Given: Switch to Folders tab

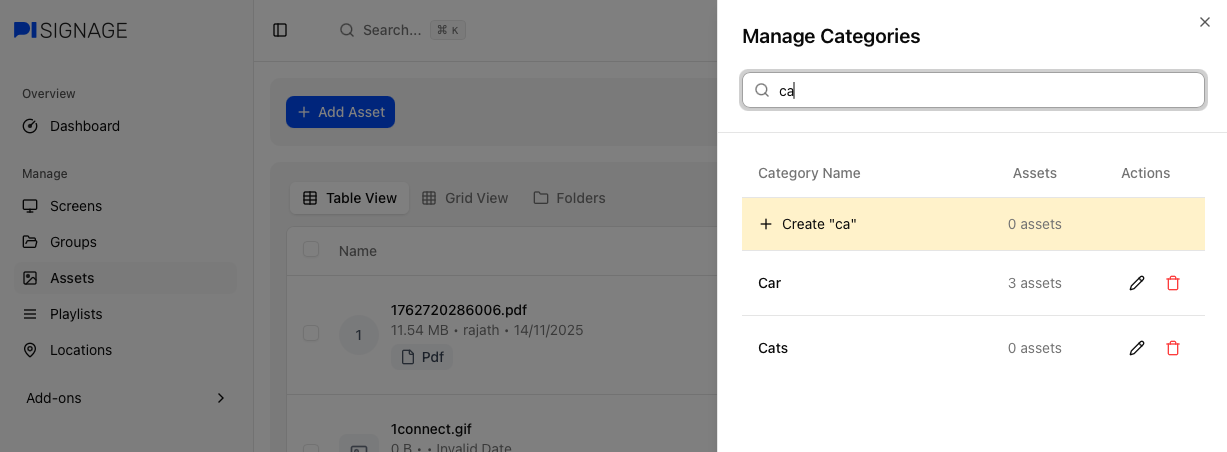Looking at the screenshot, I should 569,198.
